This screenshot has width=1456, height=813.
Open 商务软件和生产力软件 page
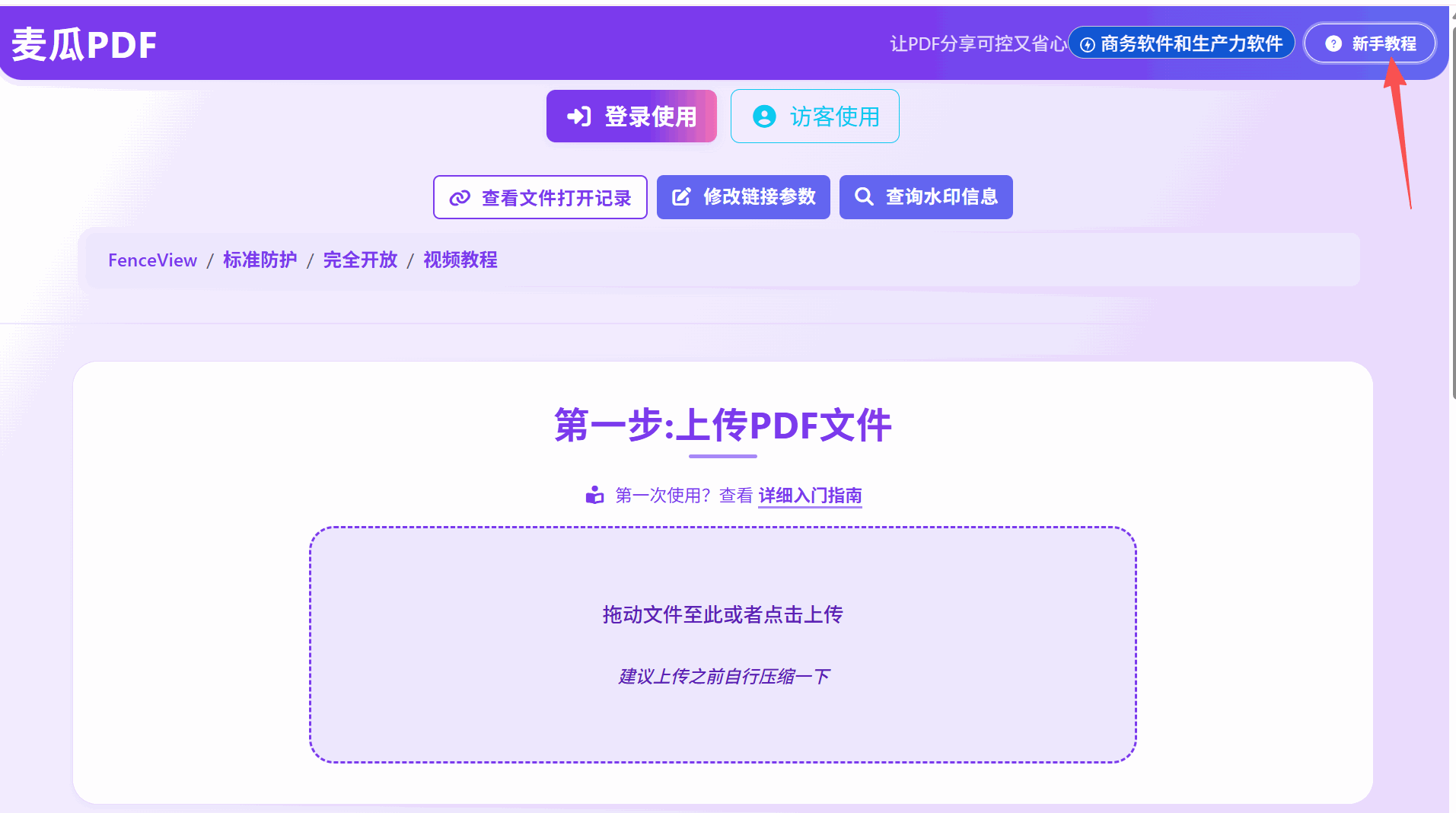pos(1180,43)
